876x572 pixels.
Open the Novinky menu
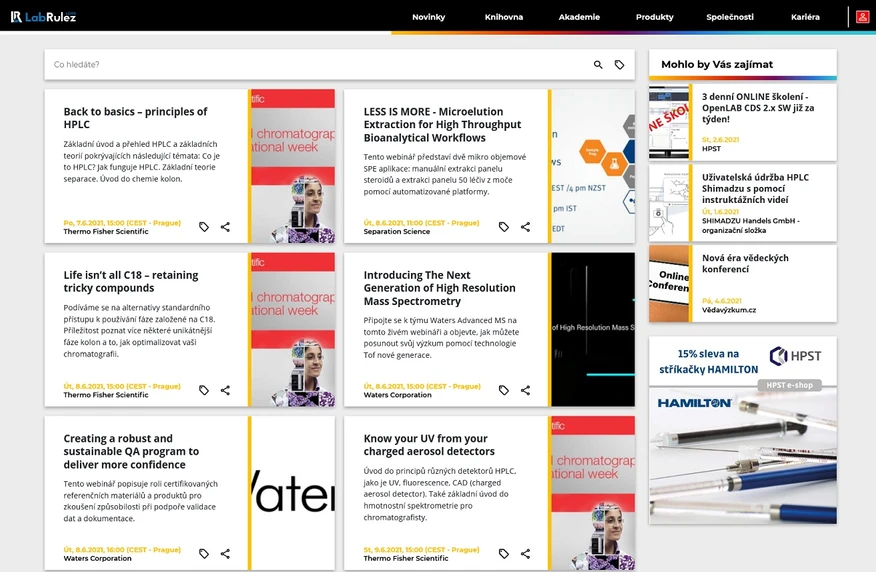coord(429,17)
